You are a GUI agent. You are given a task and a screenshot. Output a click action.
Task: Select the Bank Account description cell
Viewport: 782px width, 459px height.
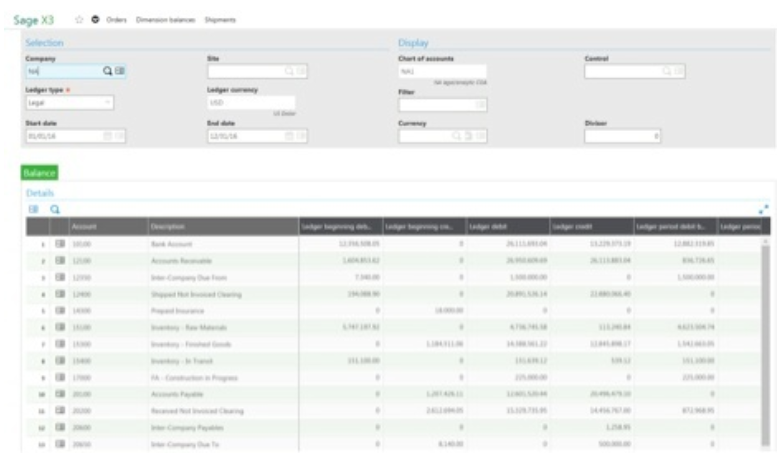coord(223,244)
